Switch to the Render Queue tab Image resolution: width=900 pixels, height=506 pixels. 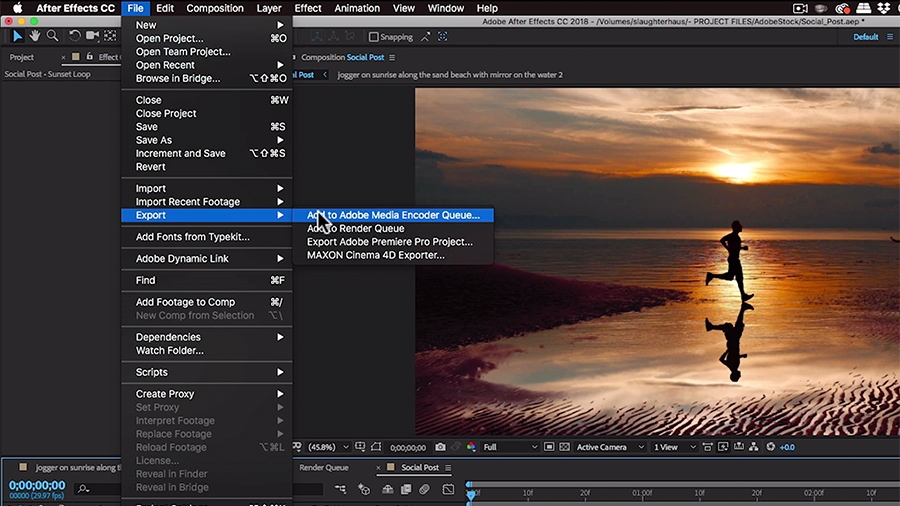(324, 468)
